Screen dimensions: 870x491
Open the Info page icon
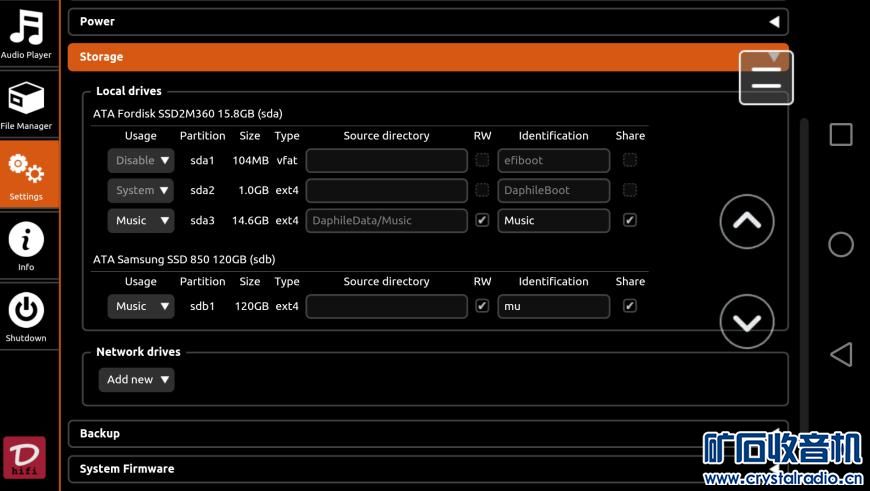click(26, 245)
